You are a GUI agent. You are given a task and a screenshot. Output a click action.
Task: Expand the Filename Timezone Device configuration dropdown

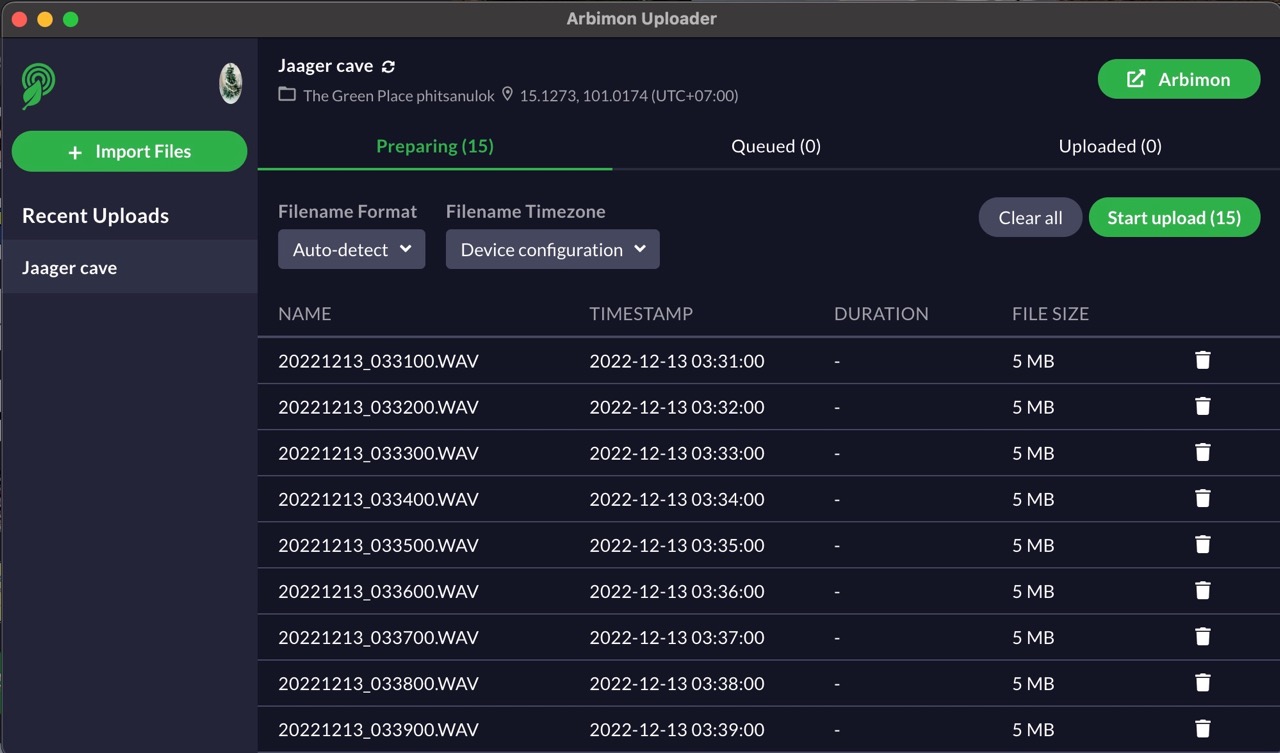point(553,249)
